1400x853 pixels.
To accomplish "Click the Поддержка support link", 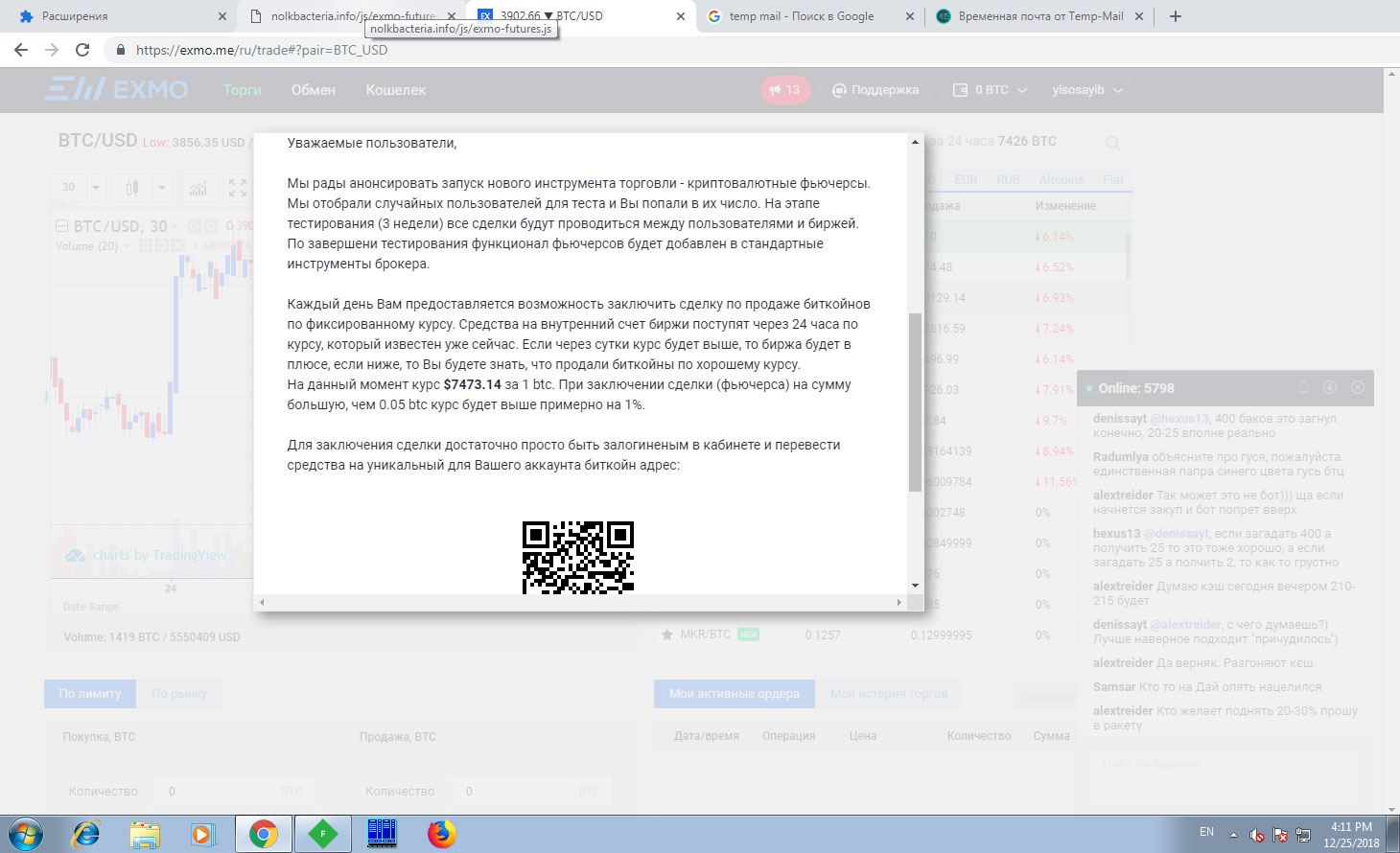I will click(x=875, y=90).
